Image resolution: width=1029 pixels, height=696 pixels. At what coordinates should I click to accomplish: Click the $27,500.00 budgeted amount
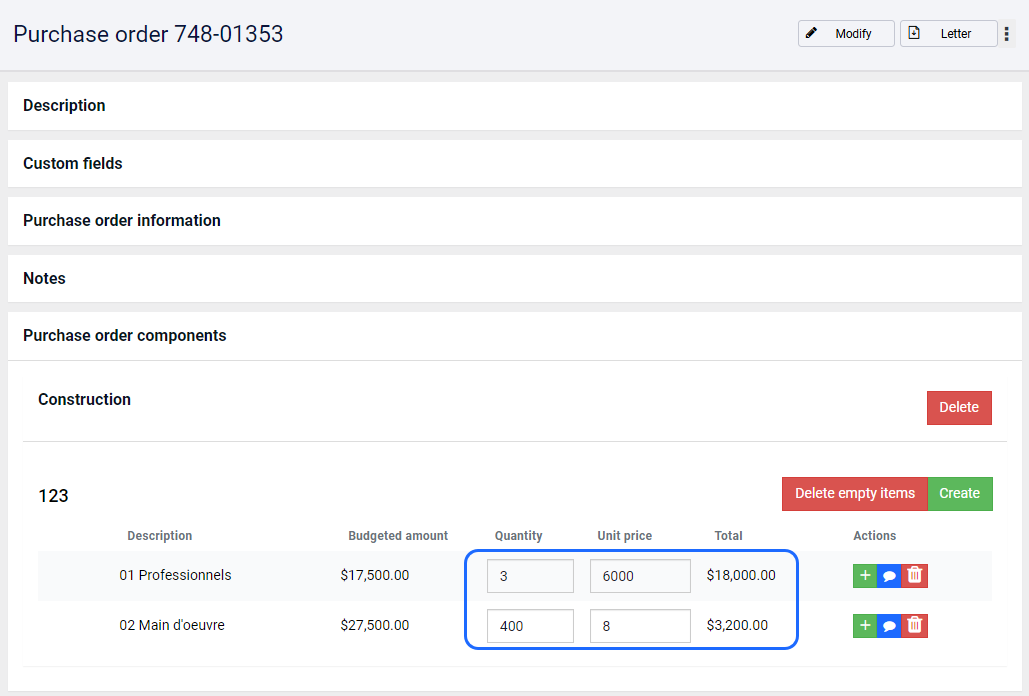pyautogui.click(x=375, y=625)
